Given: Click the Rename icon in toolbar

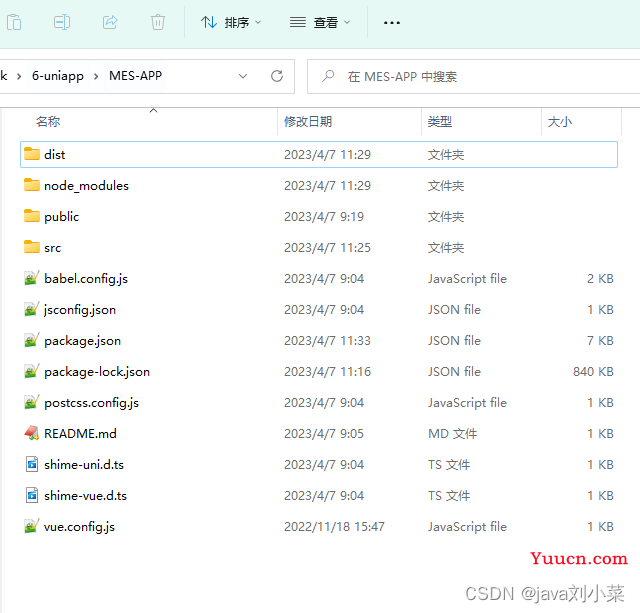Looking at the screenshot, I should point(62,22).
